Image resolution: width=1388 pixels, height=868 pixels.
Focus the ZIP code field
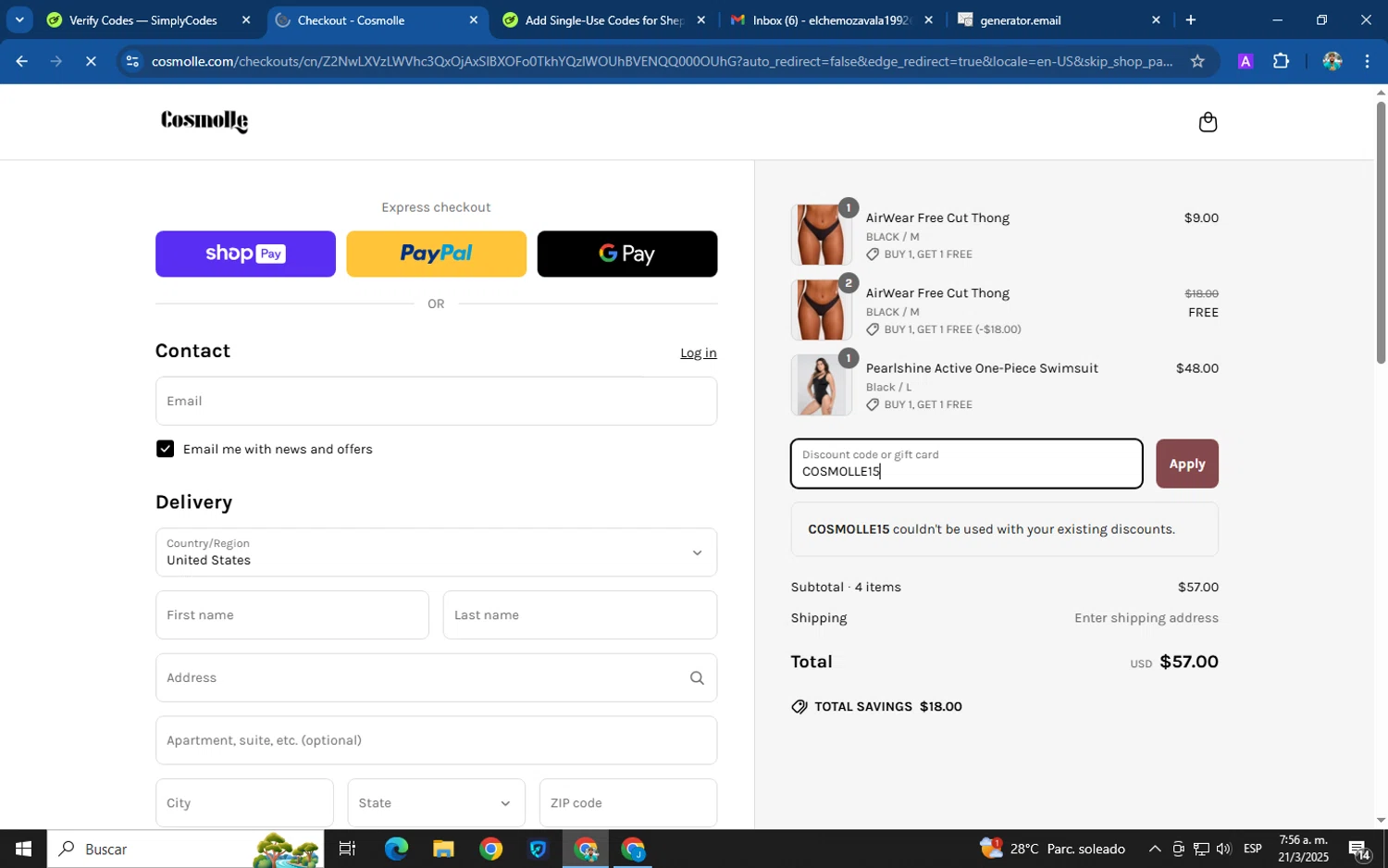[627, 803]
